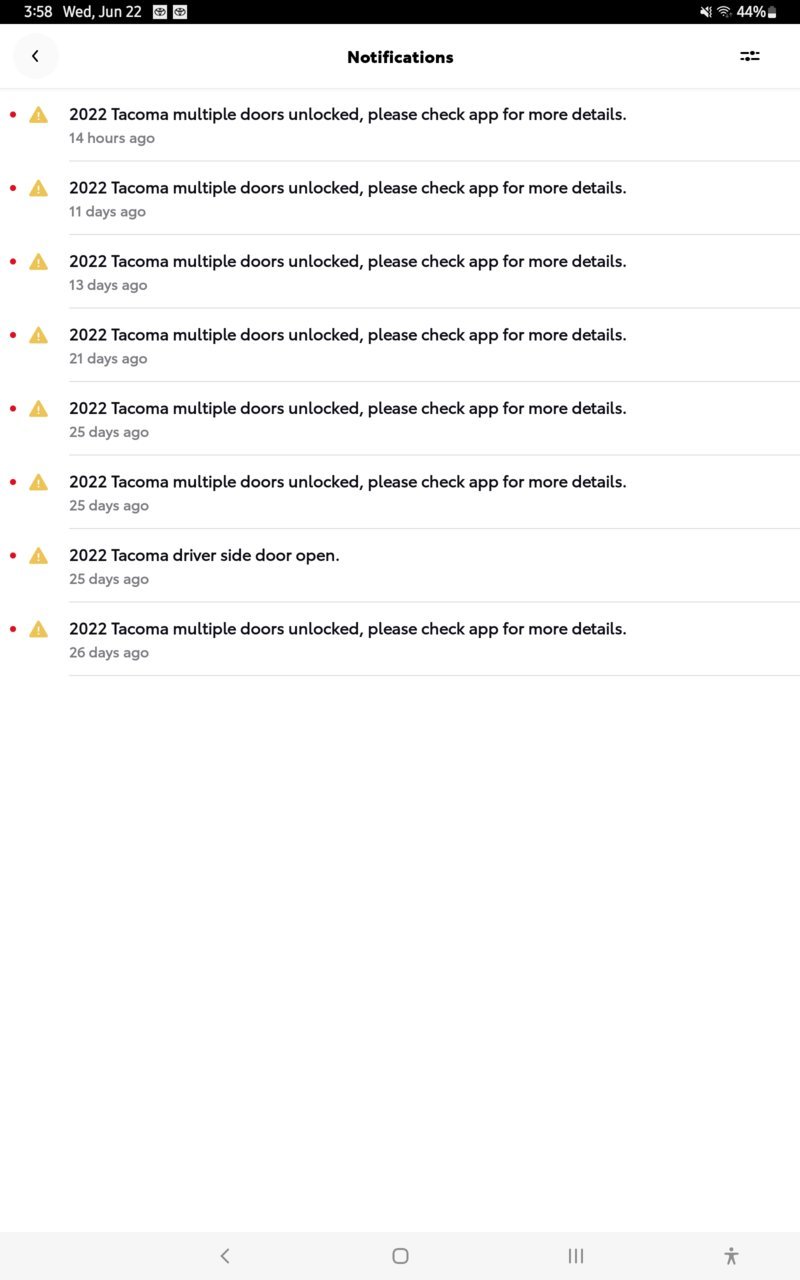Select the 2022 Tacoma driver side door open alert
Viewport: 800px width, 1280px height.
click(x=400, y=566)
